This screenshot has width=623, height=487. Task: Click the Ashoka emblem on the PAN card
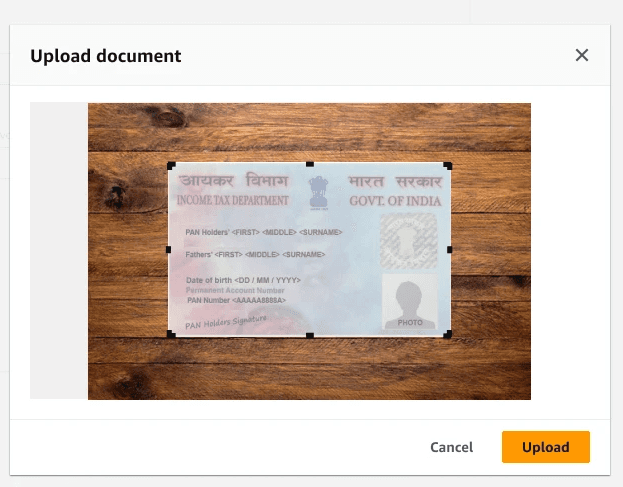pyautogui.click(x=319, y=193)
